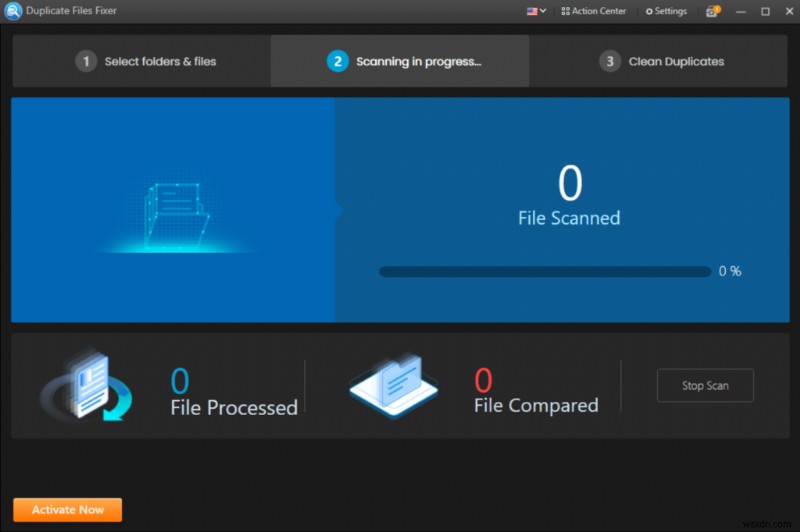The height and width of the screenshot is (532, 800).
Task: Open Settings from the title bar
Action: click(666, 11)
